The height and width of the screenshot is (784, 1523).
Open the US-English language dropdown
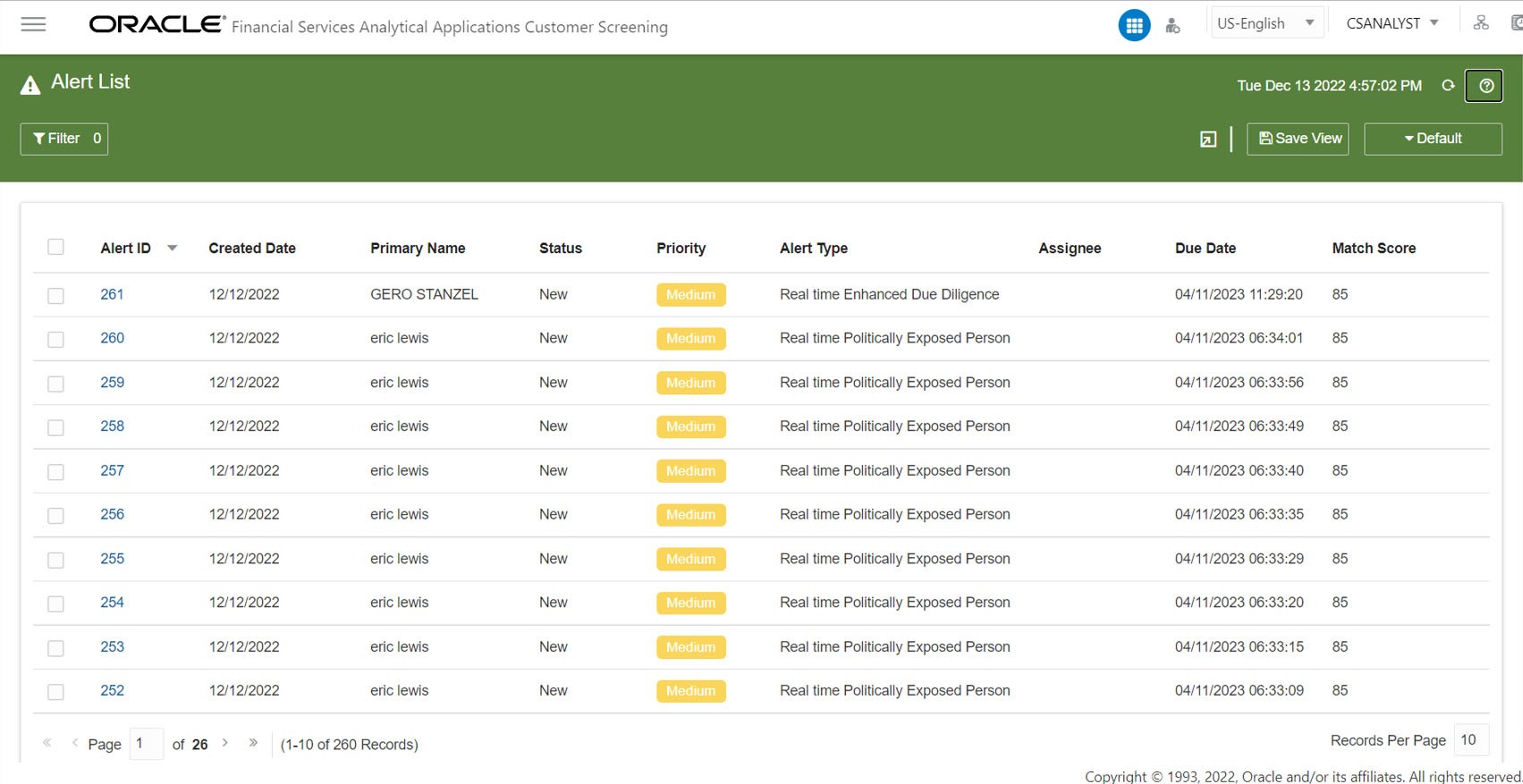tap(1265, 23)
